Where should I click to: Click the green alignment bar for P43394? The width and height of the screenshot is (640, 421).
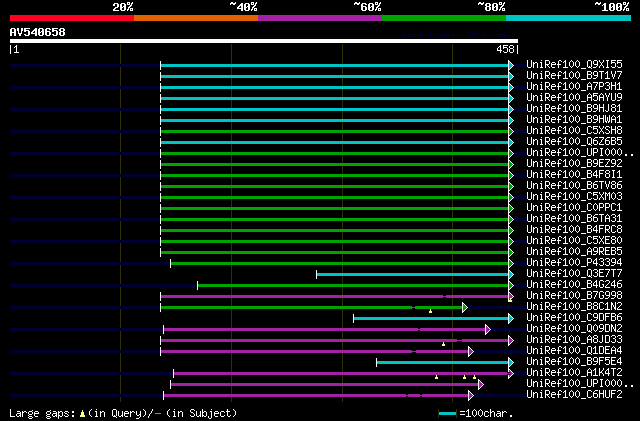click(x=340, y=263)
